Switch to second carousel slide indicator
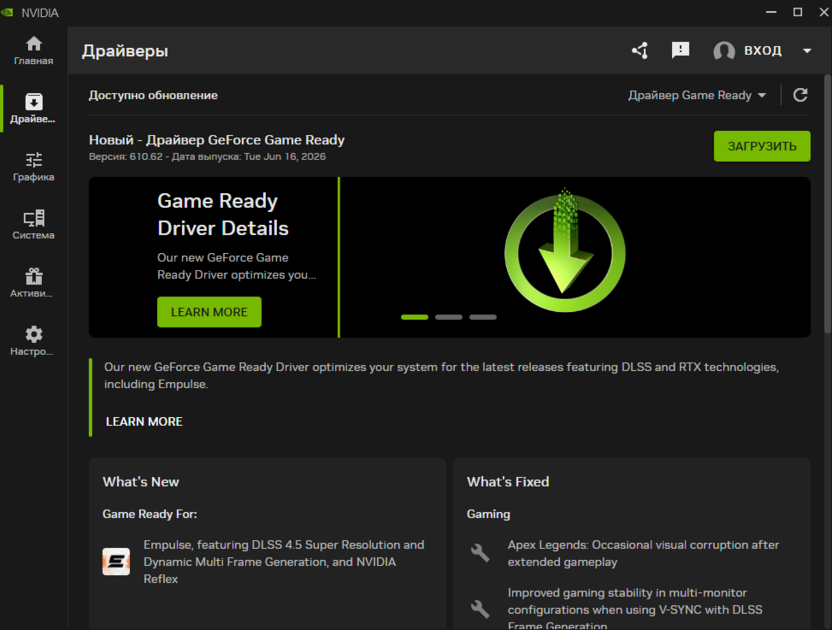This screenshot has height=630, width=832. 449,317
